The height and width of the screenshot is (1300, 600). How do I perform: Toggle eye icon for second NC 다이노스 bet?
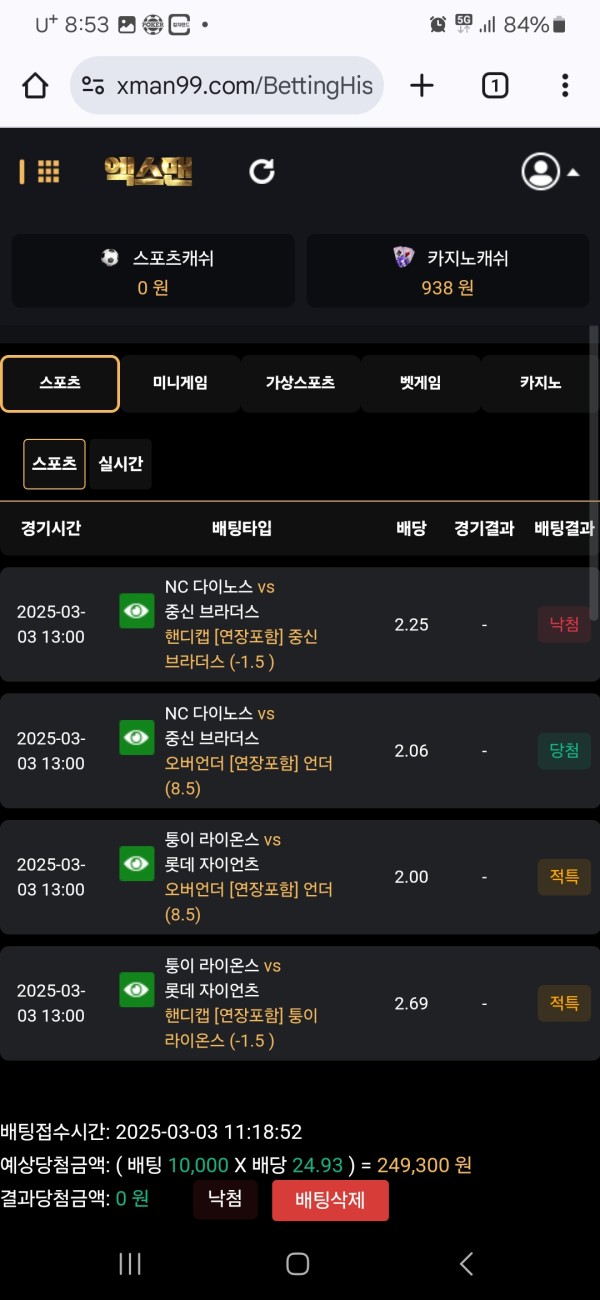point(137,737)
